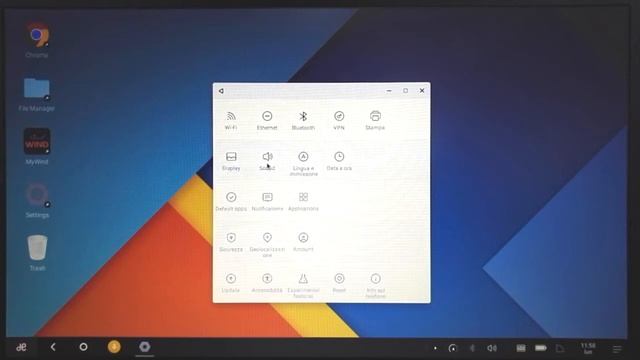640x360 pixels.
Task: Click keyboard icon in system tray
Action: [x=521, y=348]
